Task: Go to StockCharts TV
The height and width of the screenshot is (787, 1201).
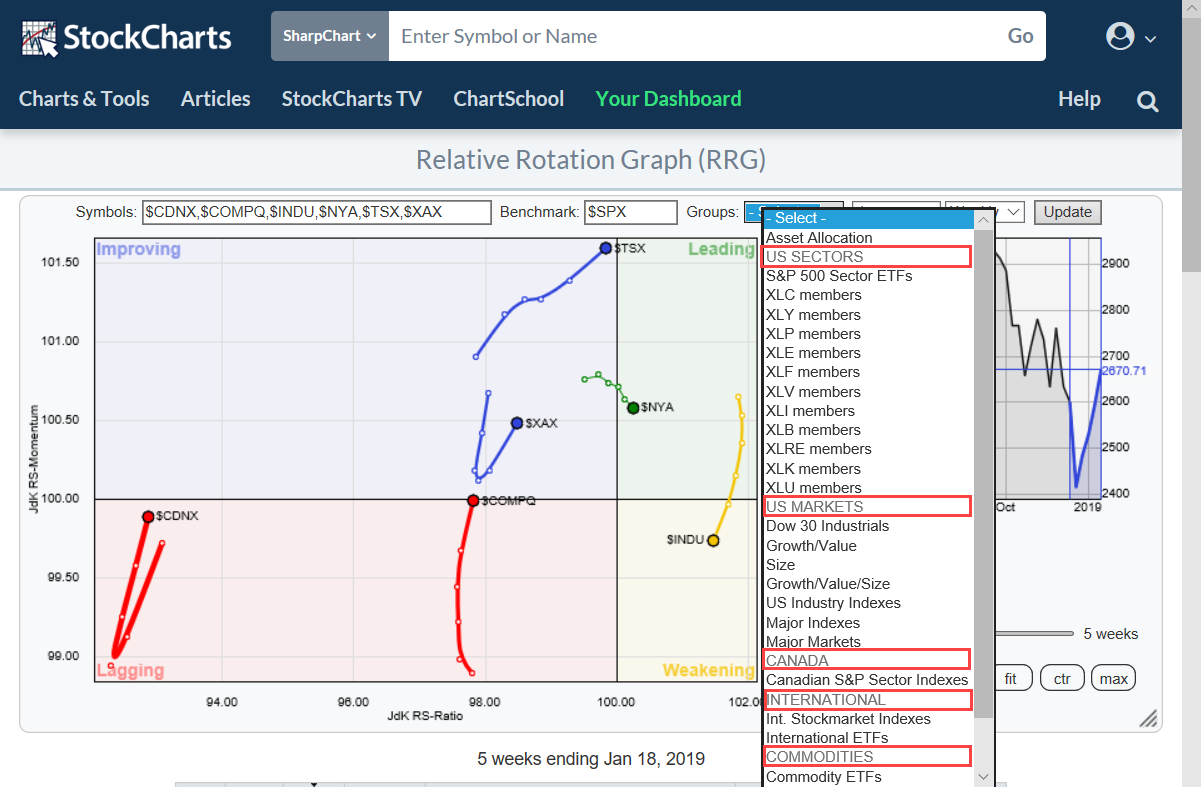Action: [352, 99]
